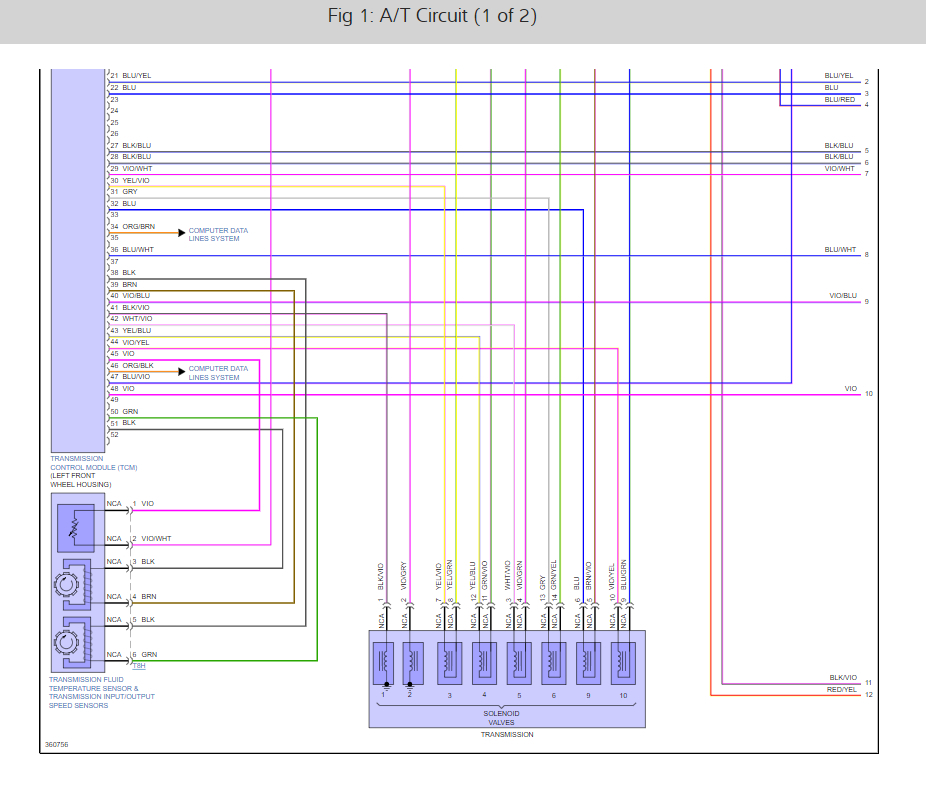Select TCM pin 41 BLK/VIO label
Image resolution: width=926 pixels, height=785 pixels.
coord(130,307)
